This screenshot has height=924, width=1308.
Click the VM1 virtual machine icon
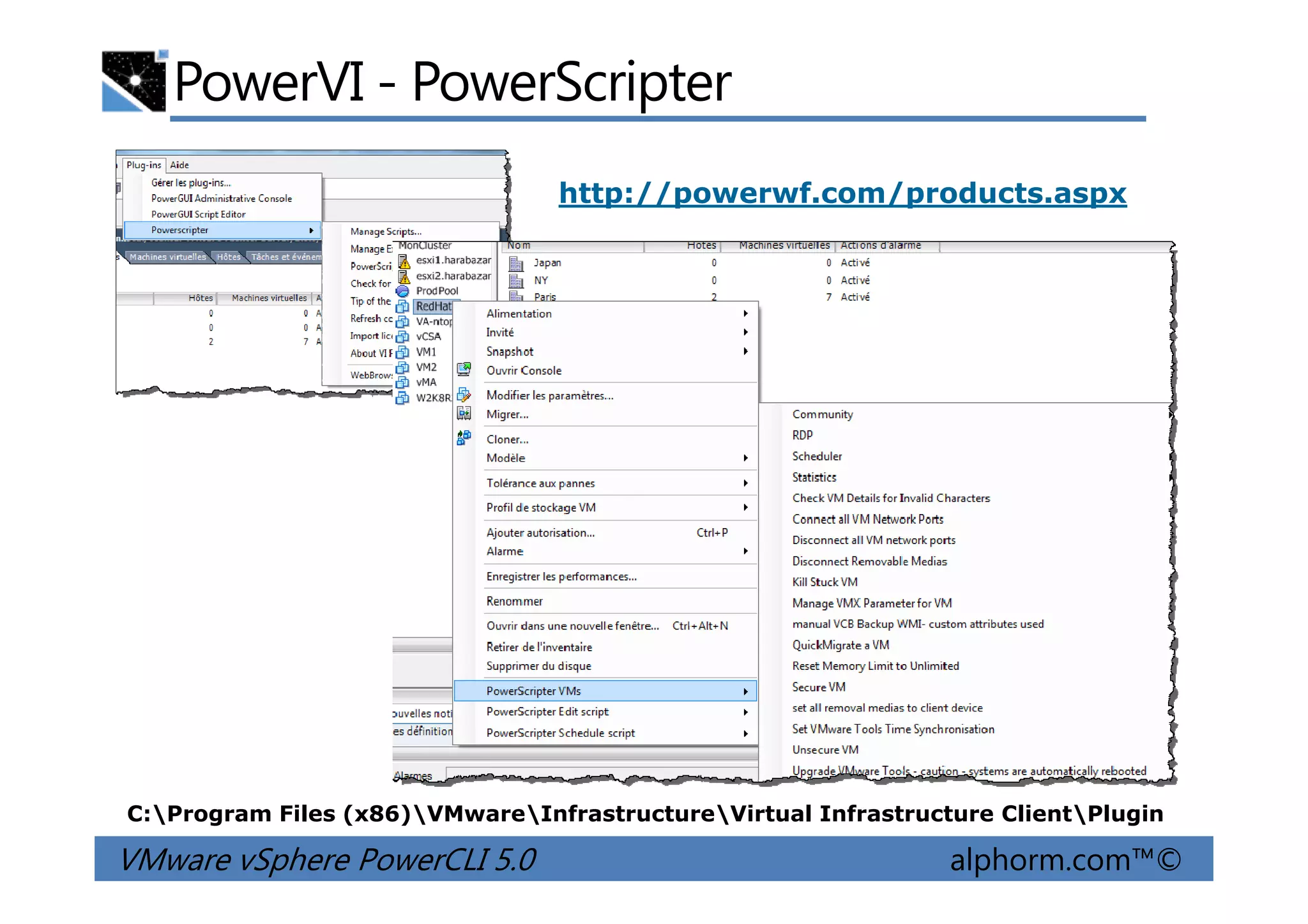coord(402,352)
